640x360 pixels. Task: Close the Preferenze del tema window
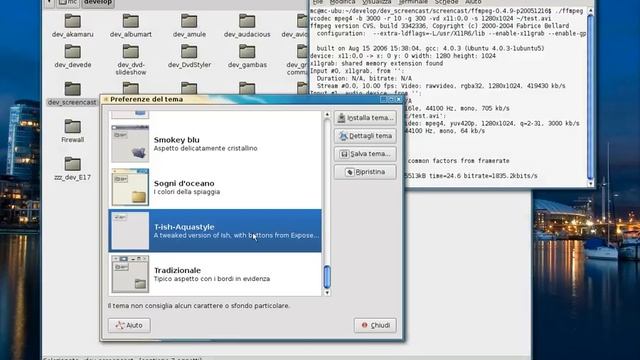(399, 99)
